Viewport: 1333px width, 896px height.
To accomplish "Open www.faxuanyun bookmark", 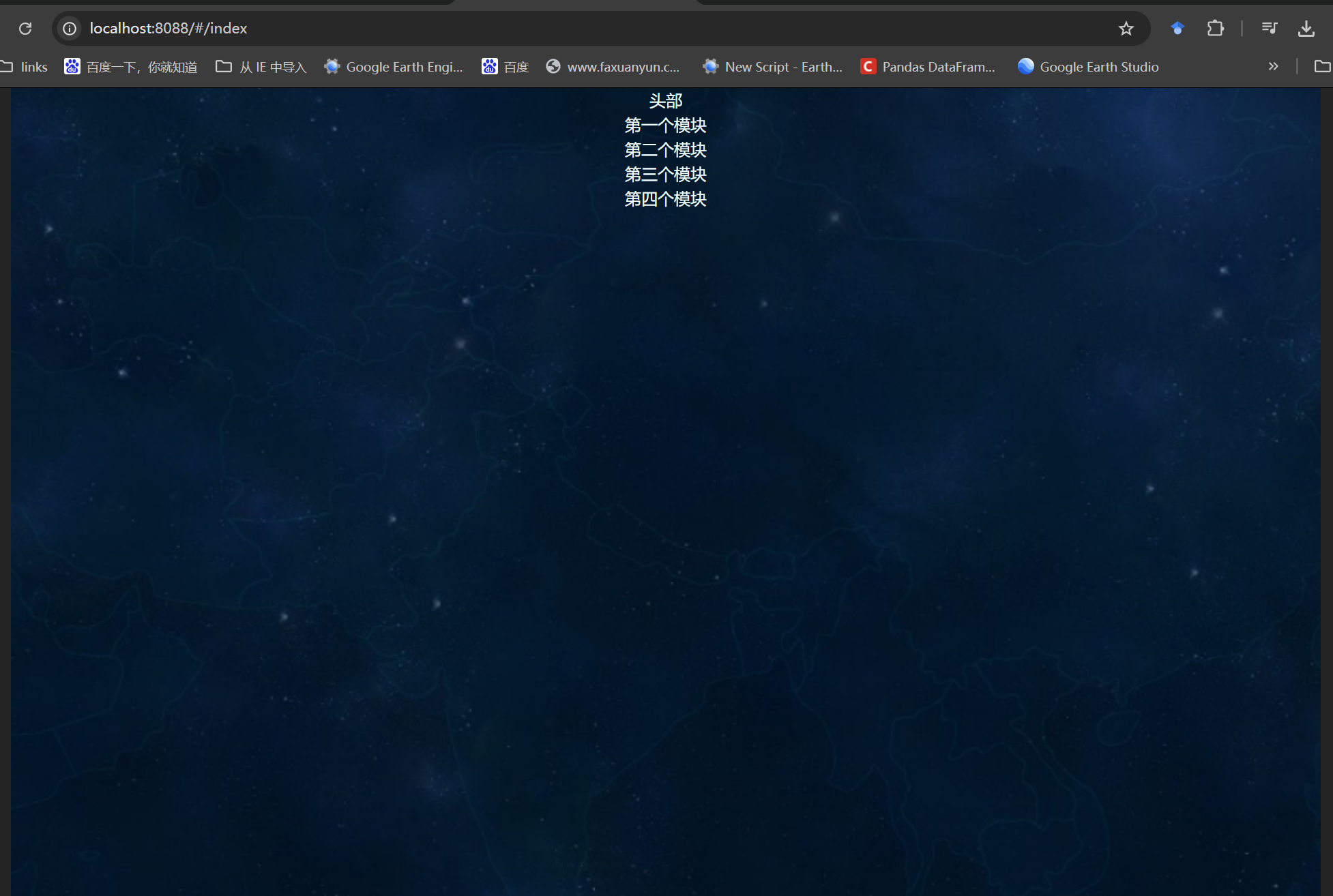I will click(x=613, y=67).
